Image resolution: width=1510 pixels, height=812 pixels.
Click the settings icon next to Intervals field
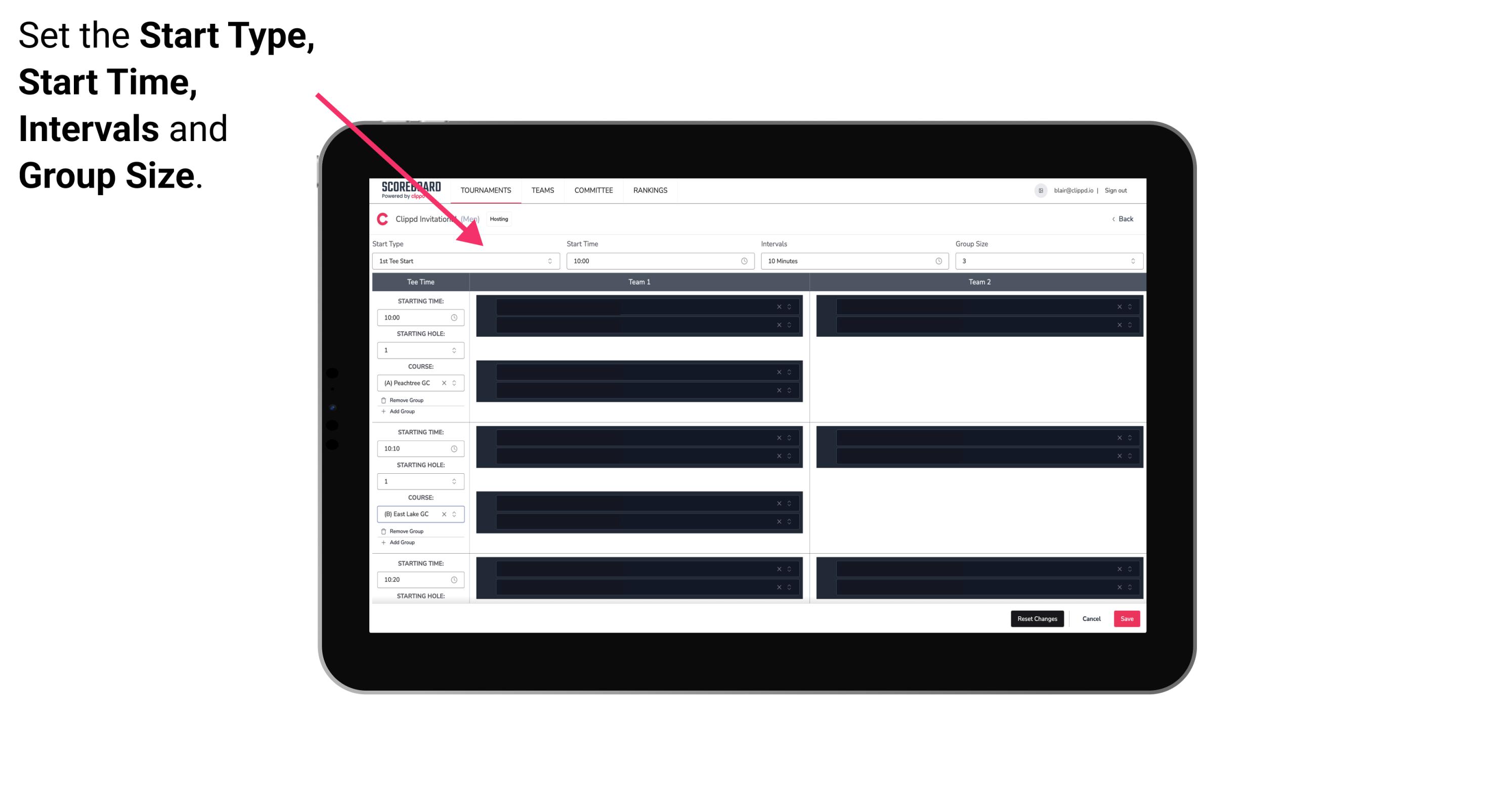(x=937, y=261)
